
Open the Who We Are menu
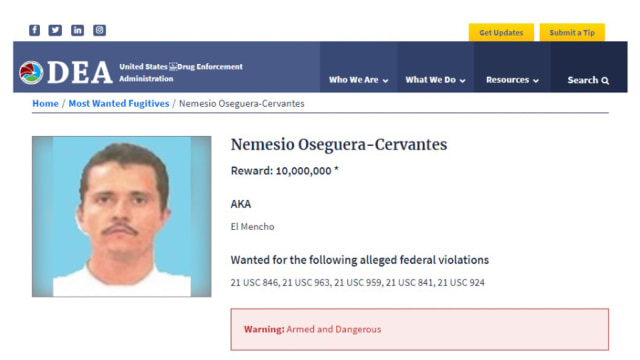(x=353, y=80)
